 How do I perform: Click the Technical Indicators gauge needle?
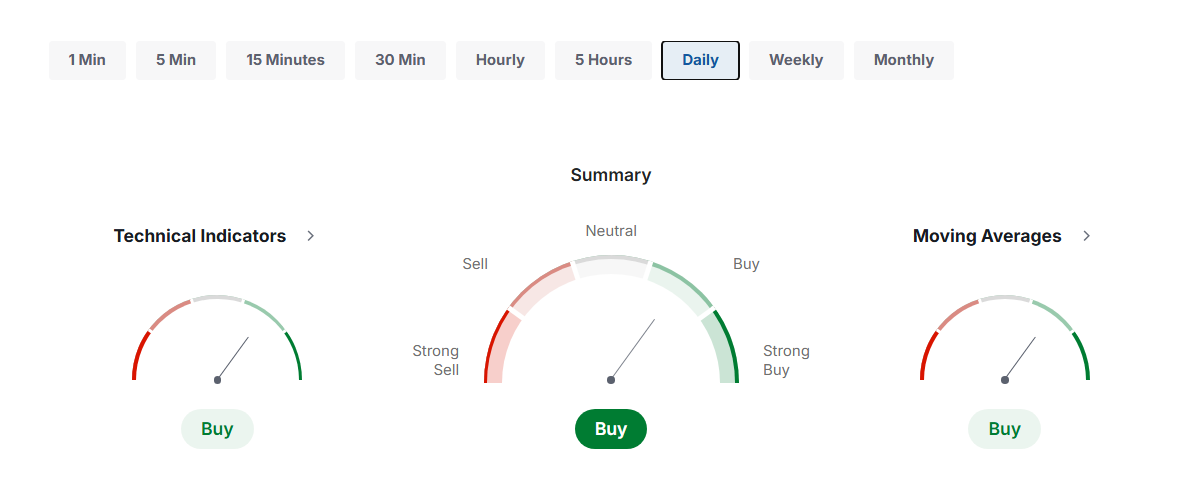click(x=233, y=358)
